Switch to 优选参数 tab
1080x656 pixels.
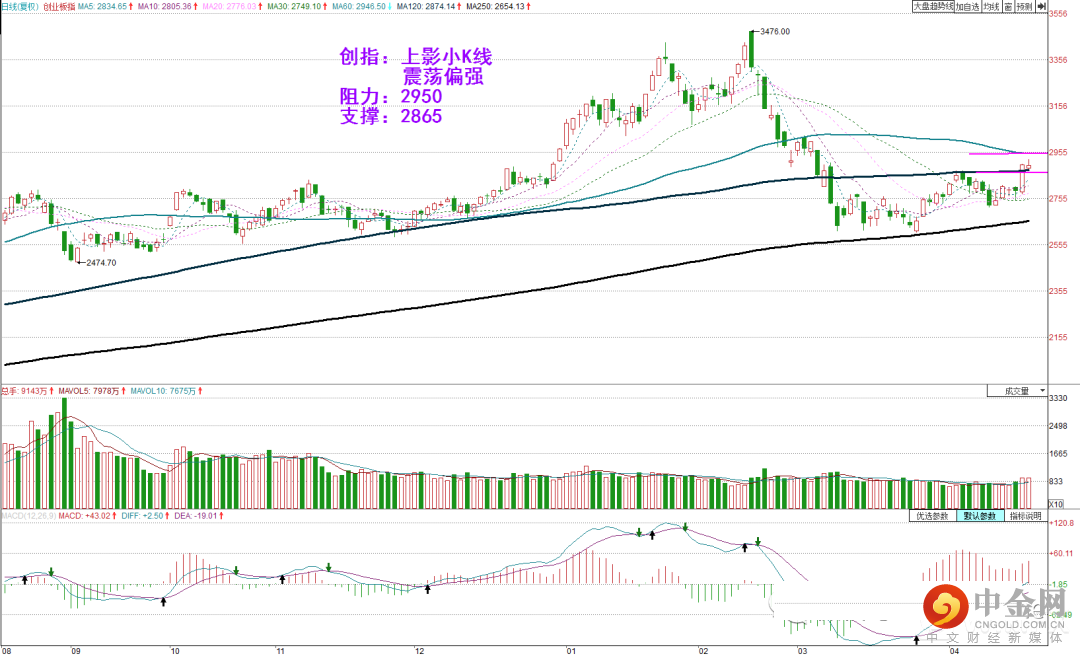click(932, 515)
